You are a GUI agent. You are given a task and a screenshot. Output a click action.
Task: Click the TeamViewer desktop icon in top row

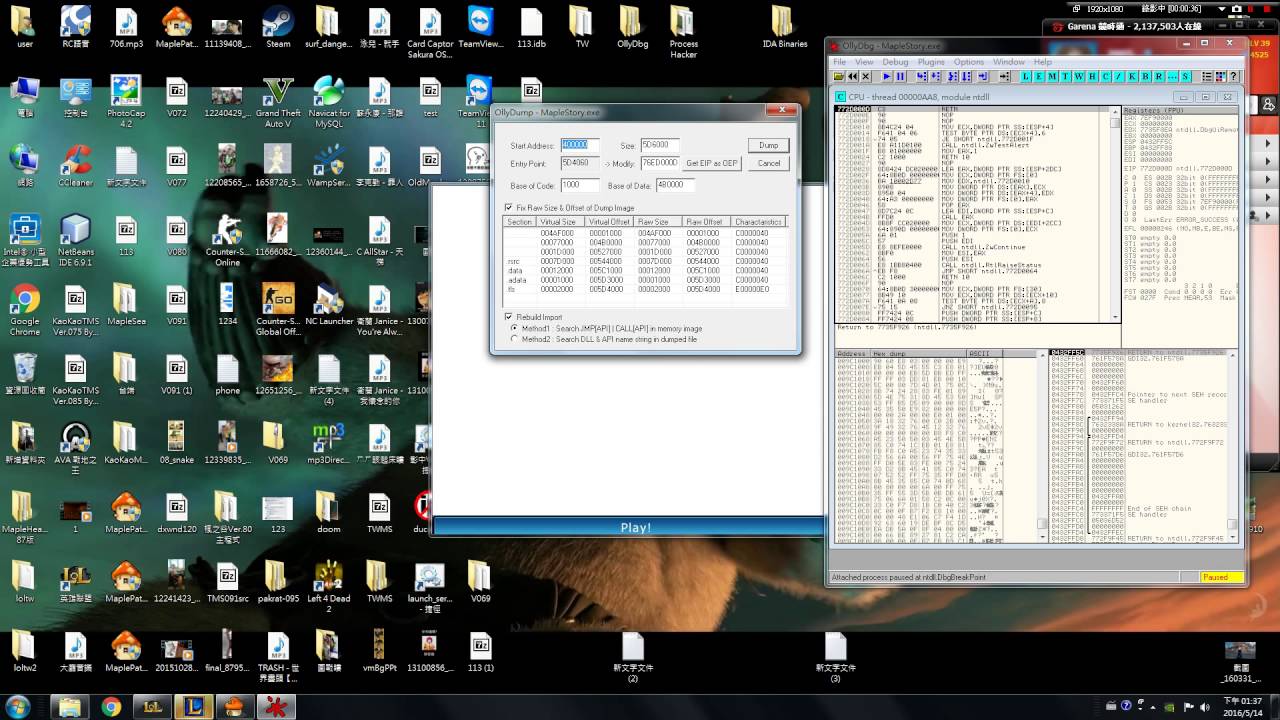click(480, 29)
